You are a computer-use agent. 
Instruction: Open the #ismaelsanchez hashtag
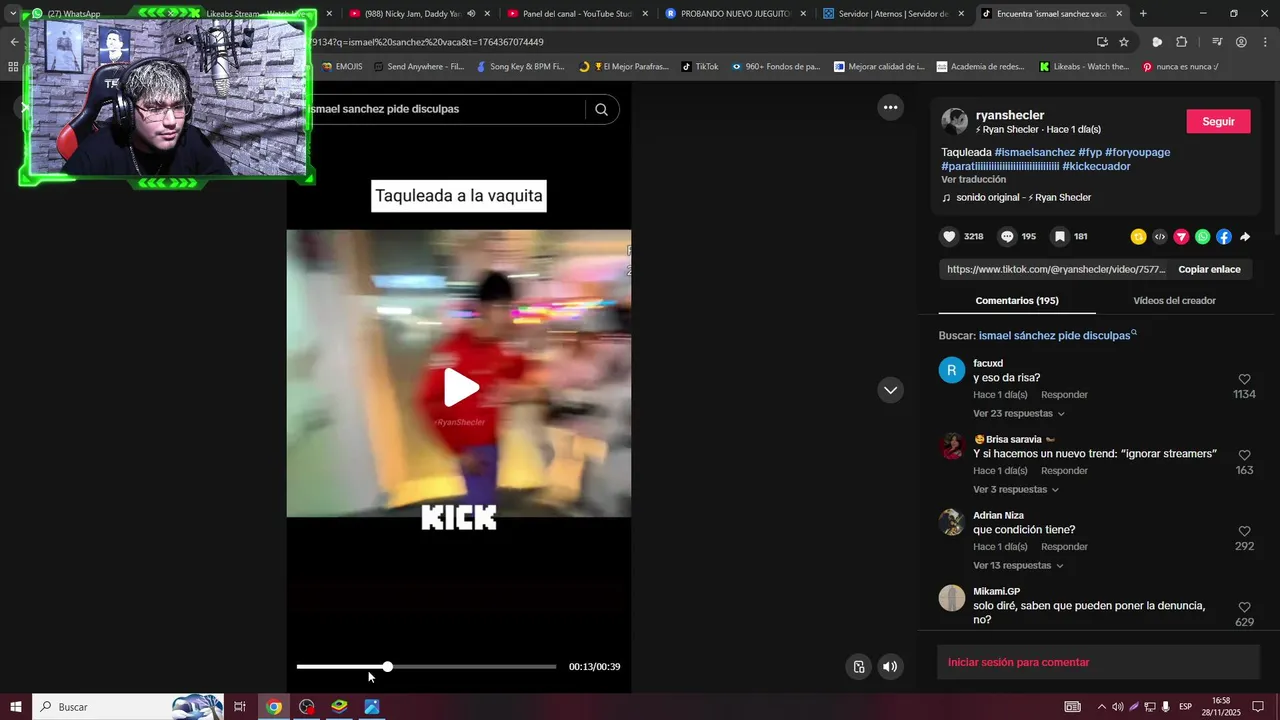coord(1035,152)
